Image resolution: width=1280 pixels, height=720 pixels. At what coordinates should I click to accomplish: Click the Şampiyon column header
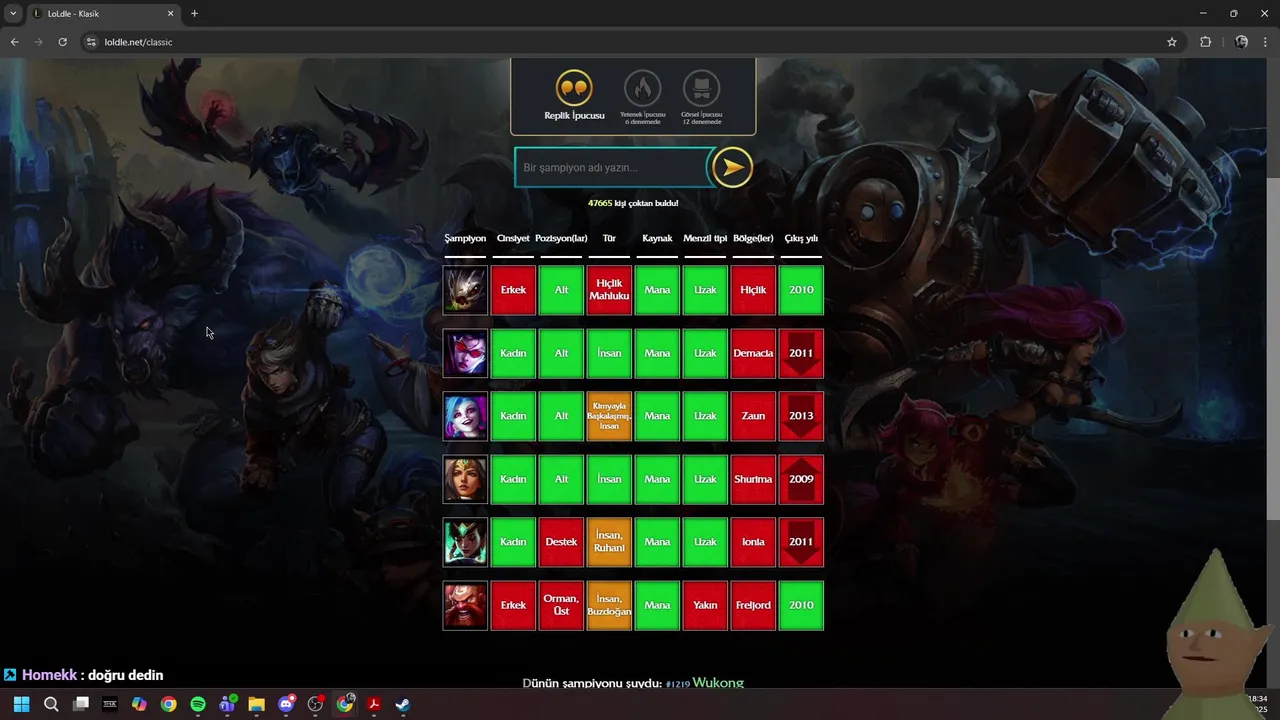(465, 238)
